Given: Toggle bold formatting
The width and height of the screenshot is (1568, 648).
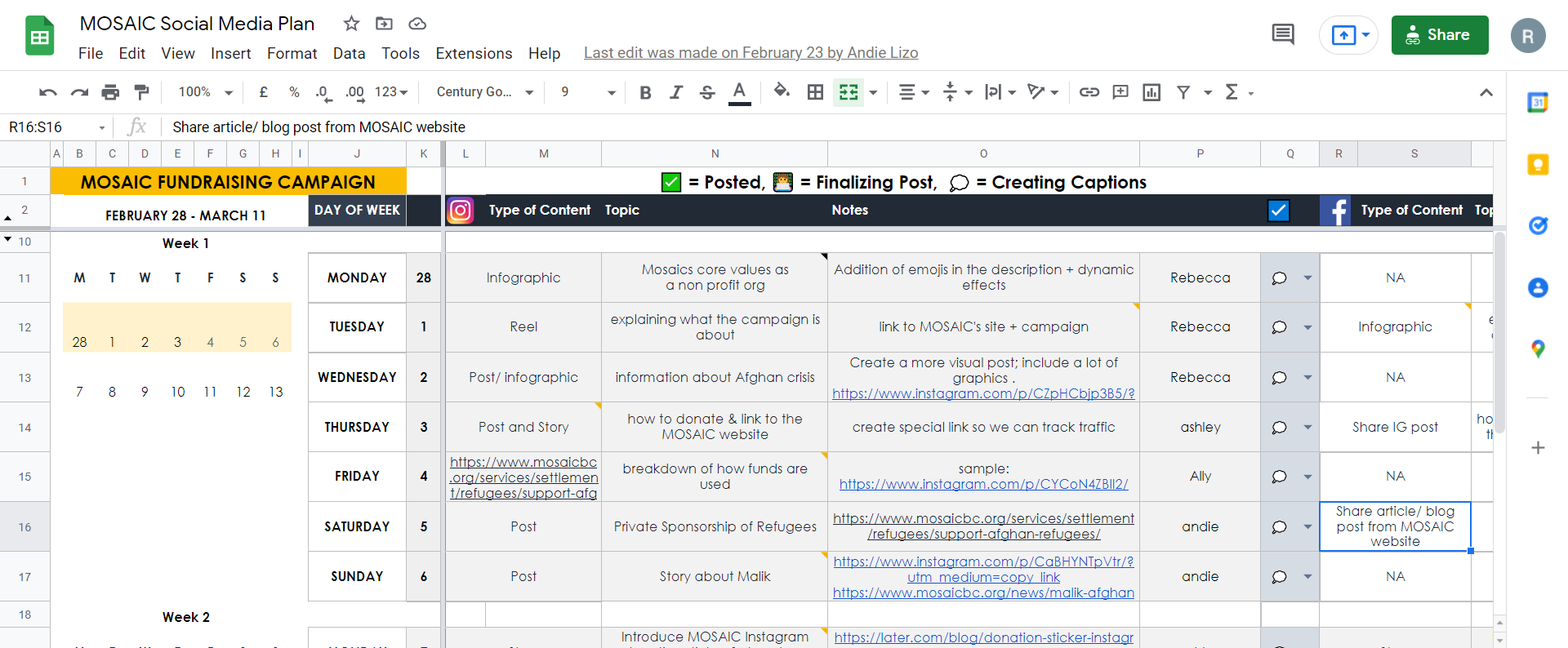Looking at the screenshot, I should [x=645, y=92].
